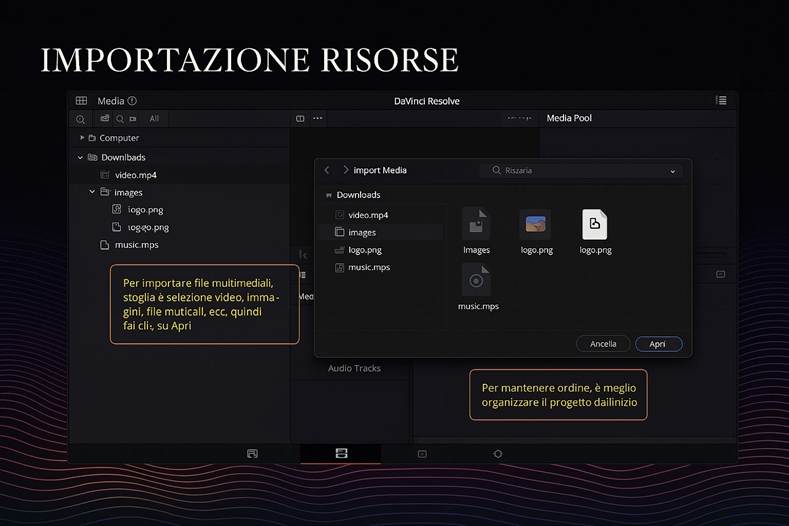
Task: Open the search field dropdown arrow
Action: tap(672, 171)
